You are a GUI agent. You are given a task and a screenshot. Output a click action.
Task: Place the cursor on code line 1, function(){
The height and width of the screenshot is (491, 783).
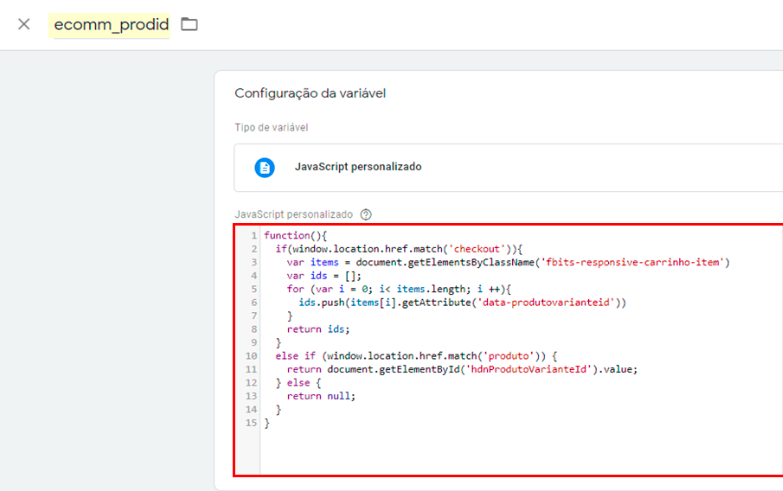(x=296, y=235)
